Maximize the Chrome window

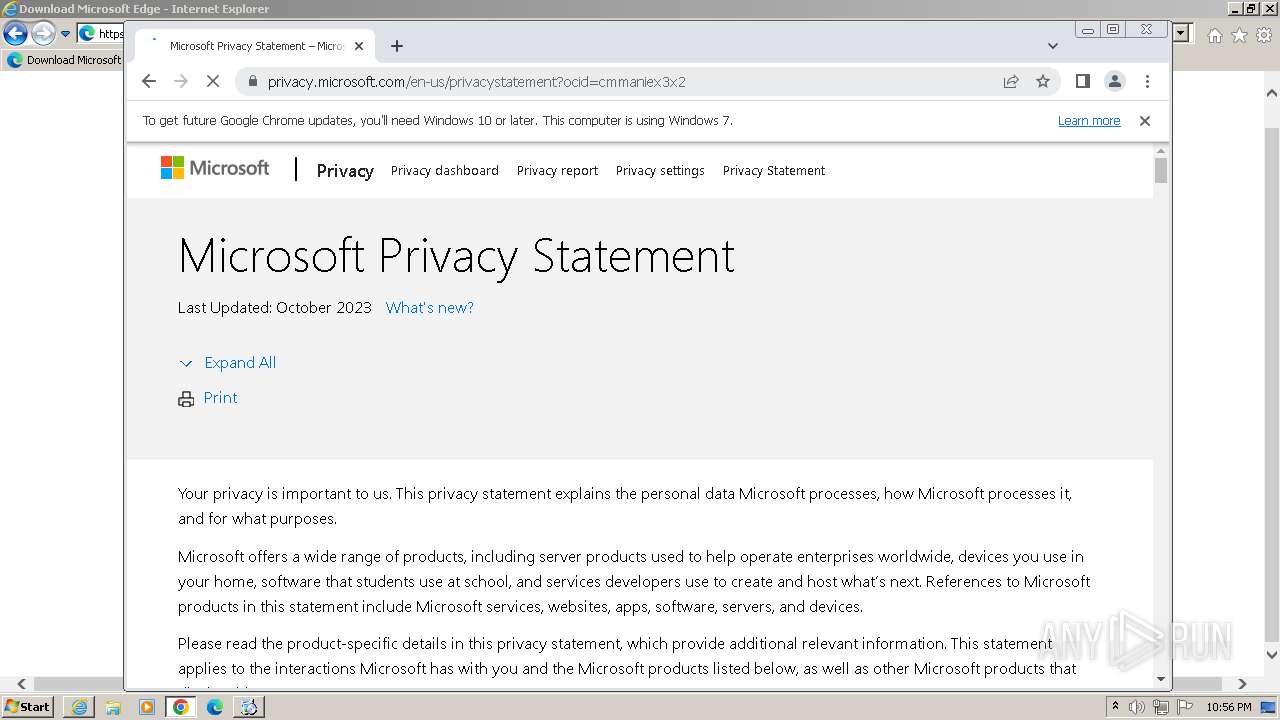[x=1113, y=30]
